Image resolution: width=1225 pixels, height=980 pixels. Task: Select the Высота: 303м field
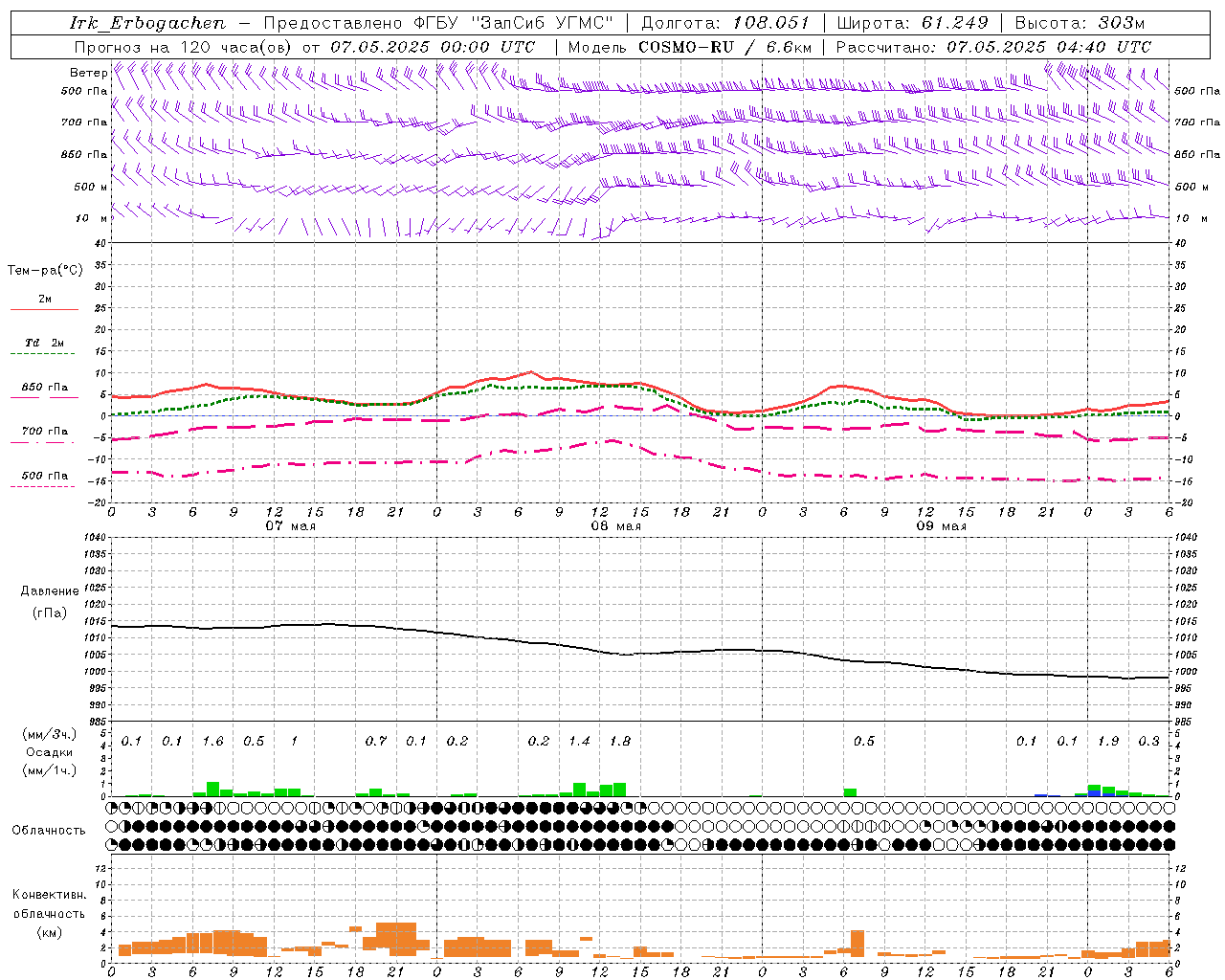pos(1080,23)
